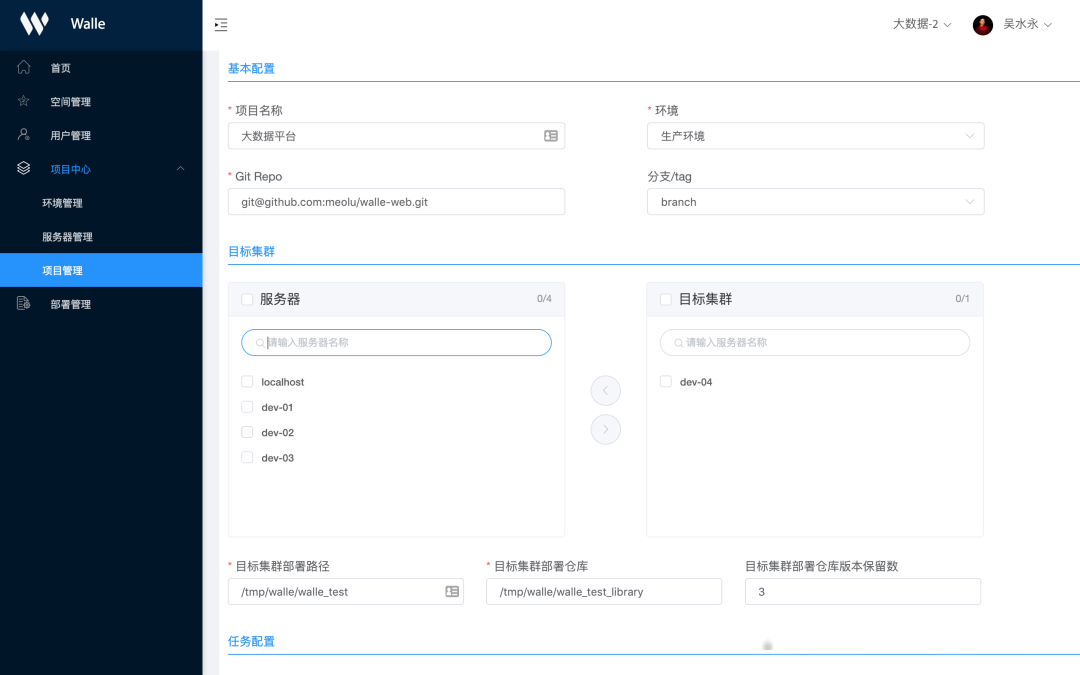This screenshot has width=1080, height=675.
Task: Collapse the sidebar with the menu fold icon
Action: [x=221, y=25]
